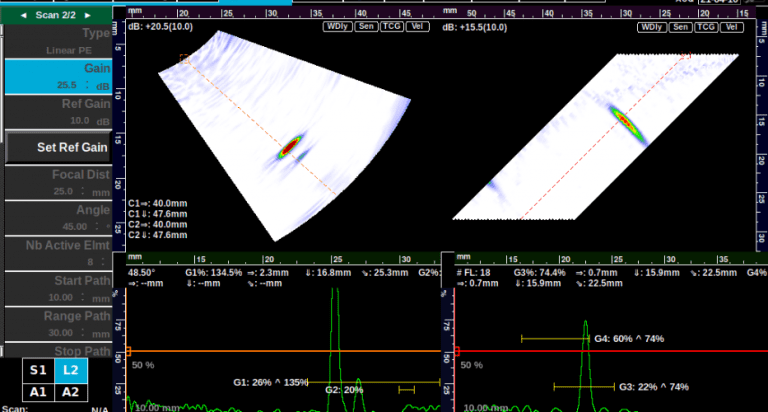The height and width of the screenshot is (412, 768).
Task: Click the WDly indicator on the left sector view
Action: (x=337, y=27)
